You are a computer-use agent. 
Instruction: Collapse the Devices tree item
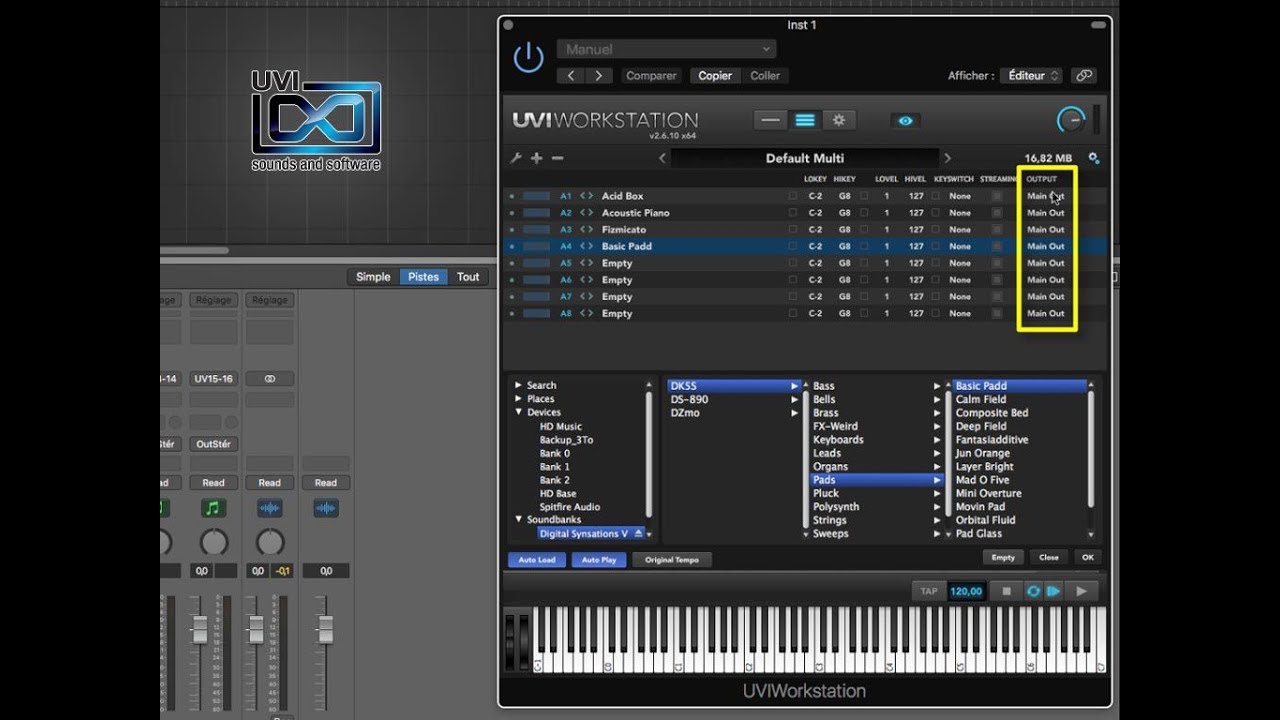[x=518, y=412]
